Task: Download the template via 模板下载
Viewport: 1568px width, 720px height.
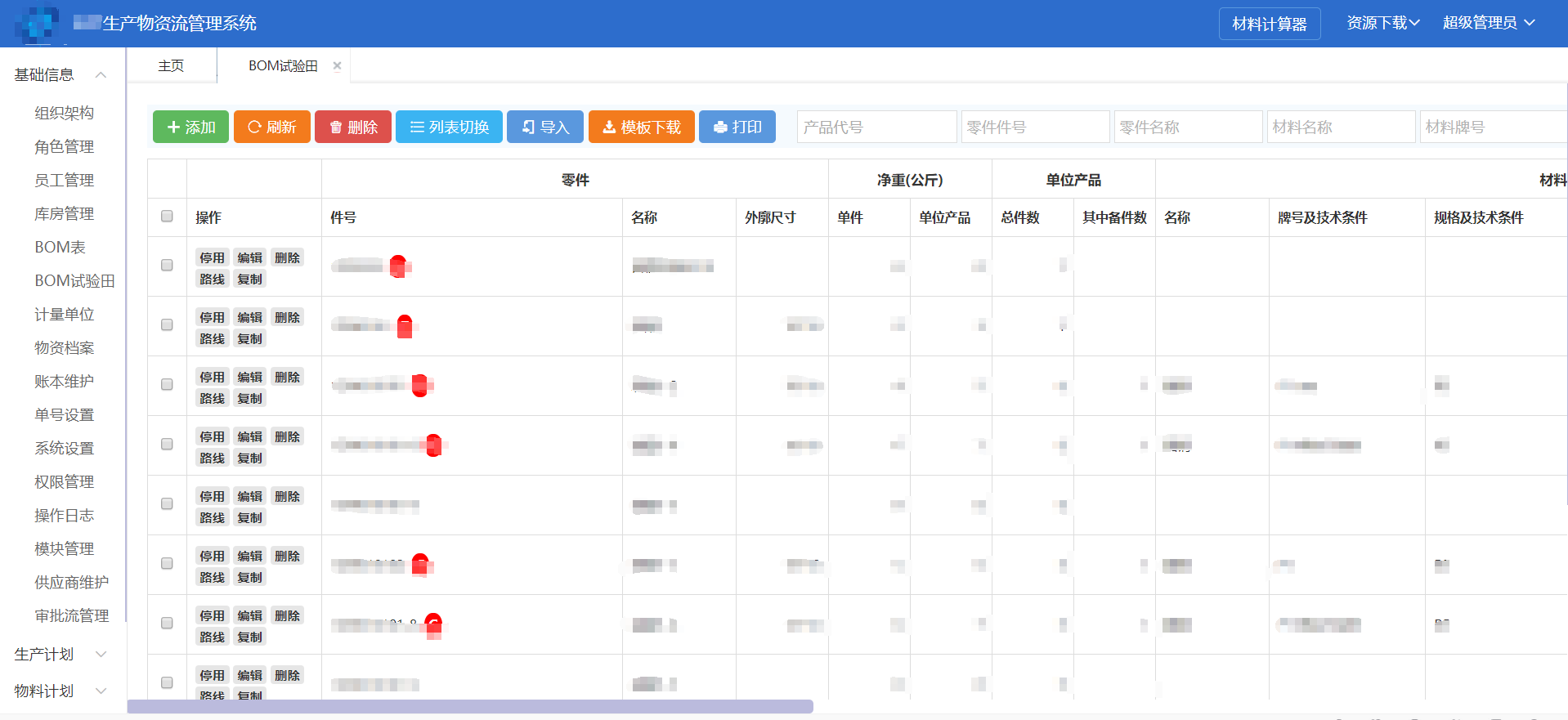Action: coord(641,127)
